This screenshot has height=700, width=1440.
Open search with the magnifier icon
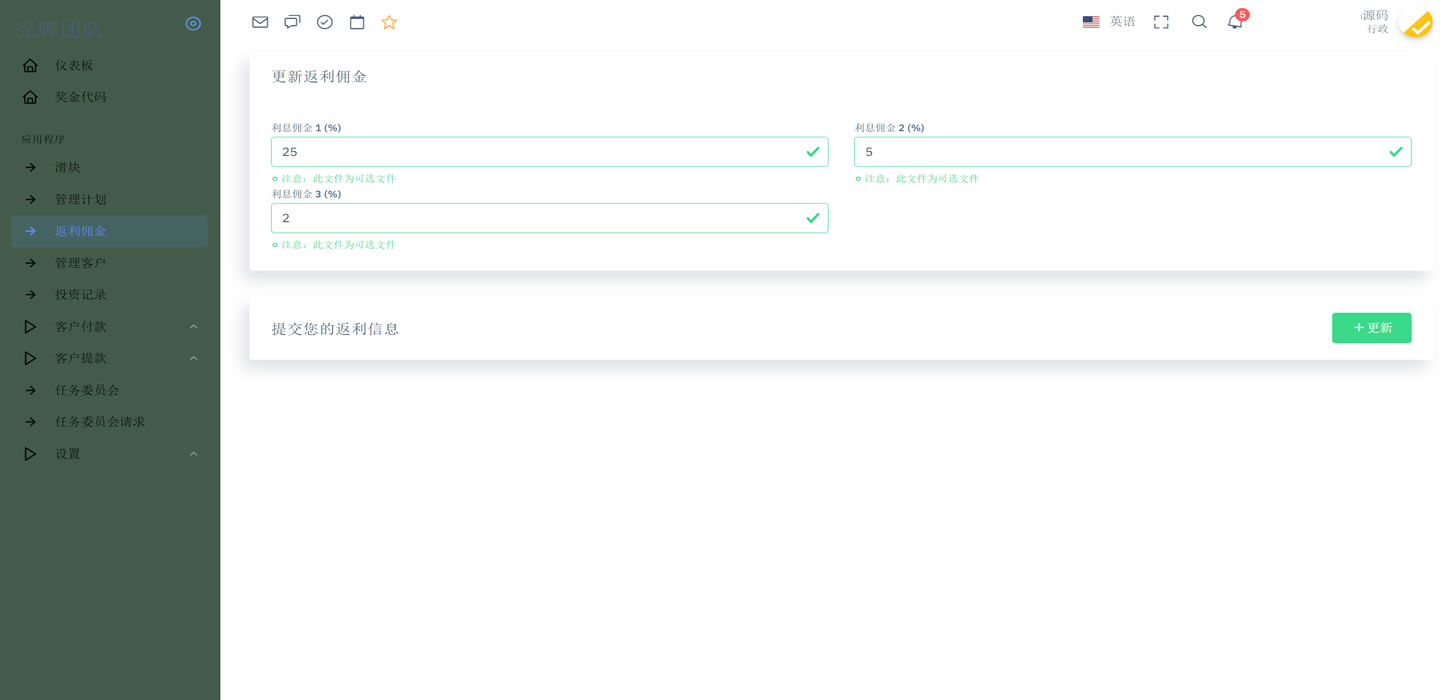(x=1199, y=22)
